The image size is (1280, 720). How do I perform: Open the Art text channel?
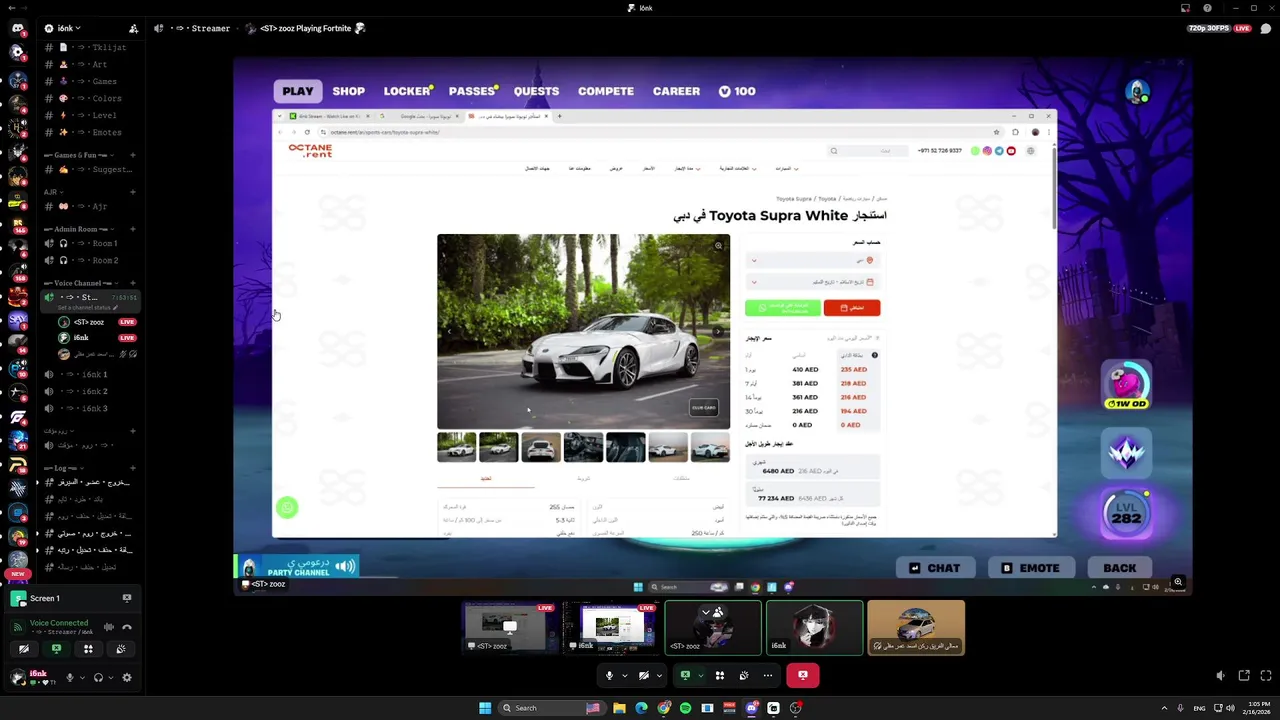(92, 65)
